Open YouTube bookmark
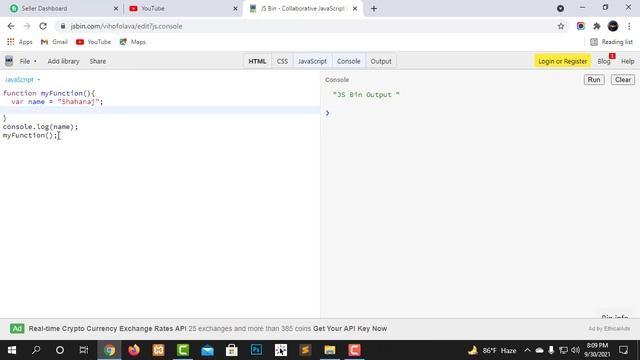The image size is (640, 360). pyautogui.click(x=93, y=42)
